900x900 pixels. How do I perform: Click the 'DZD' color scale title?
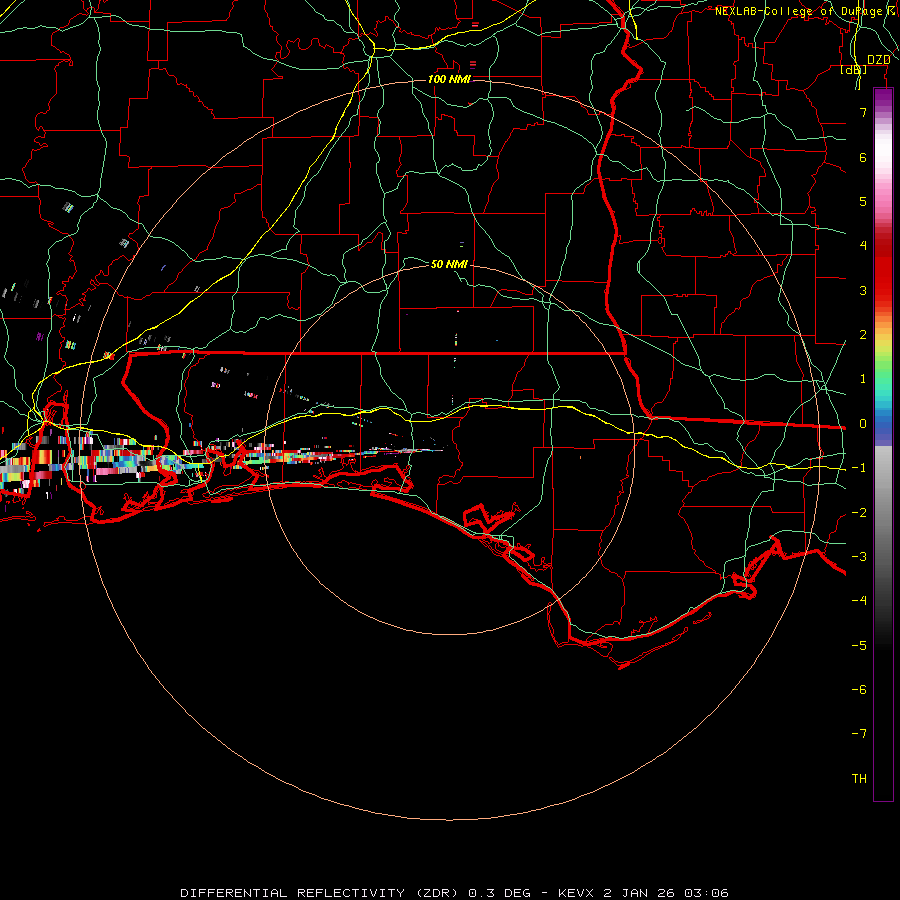(878, 60)
